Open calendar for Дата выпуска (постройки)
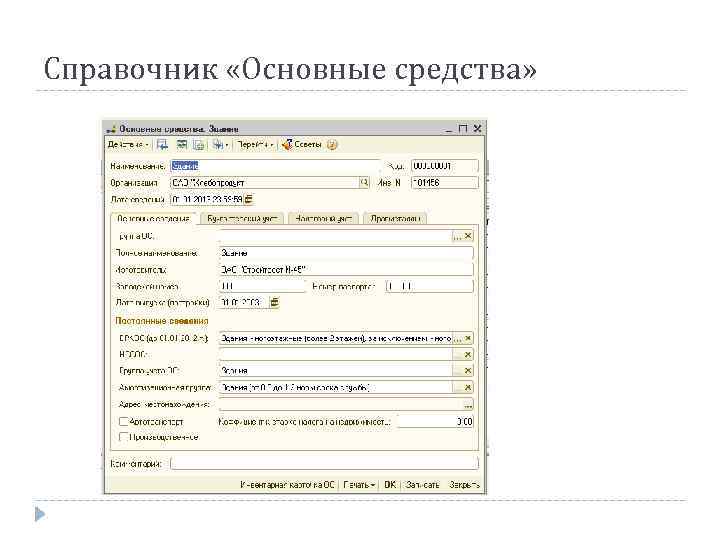 pos(274,303)
